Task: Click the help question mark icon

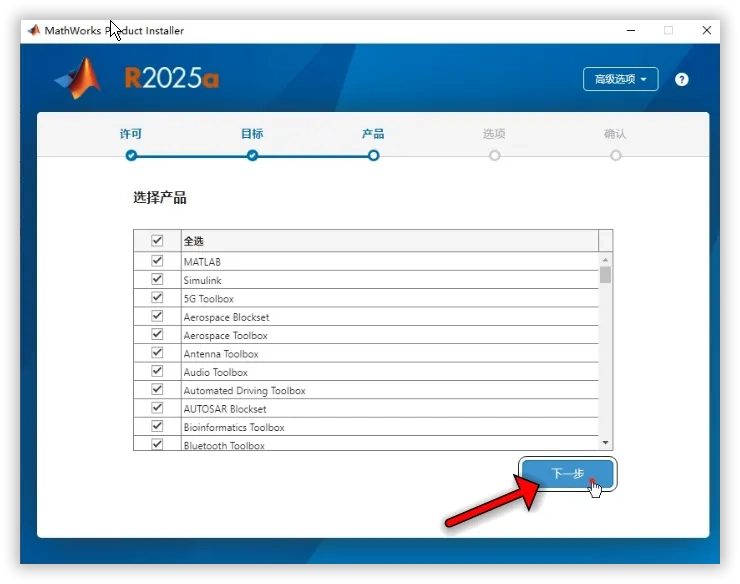Action: pos(681,79)
